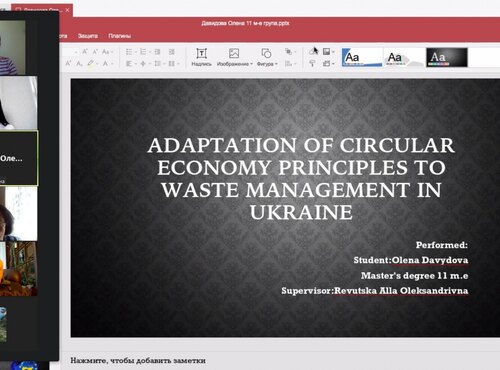The image size is (500, 370).
Task: Click the Изображение picture icon
Action: (234, 53)
